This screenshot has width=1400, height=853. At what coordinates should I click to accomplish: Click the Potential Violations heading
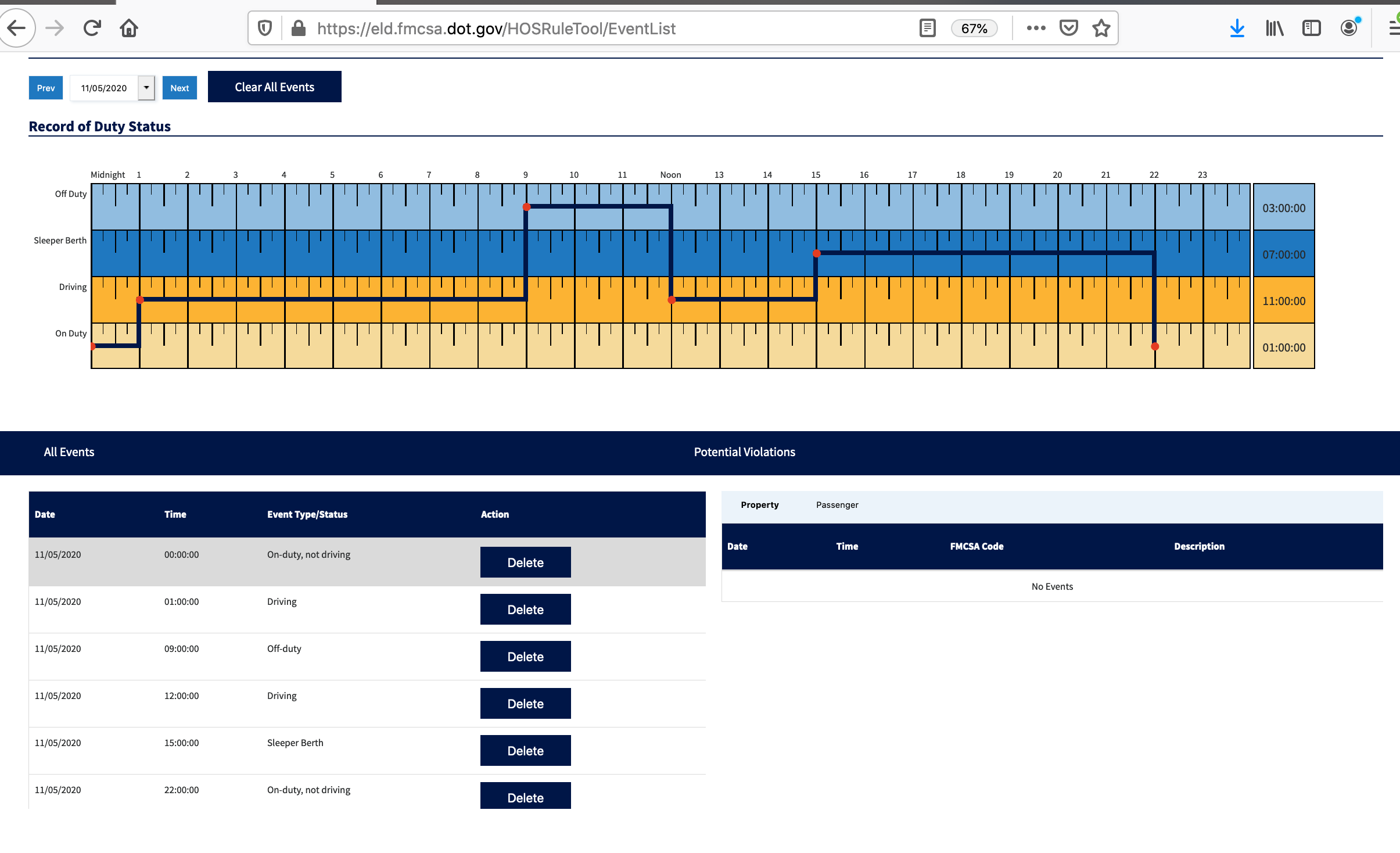click(x=744, y=452)
